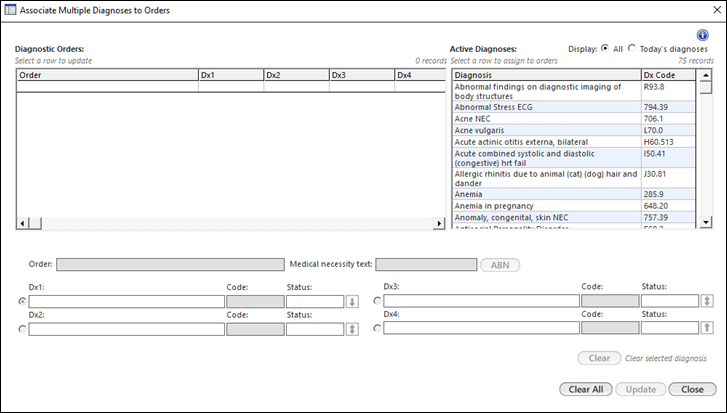Click the Dx2 Status field
Viewport: 727px width, 413px height.
click(315, 329)
